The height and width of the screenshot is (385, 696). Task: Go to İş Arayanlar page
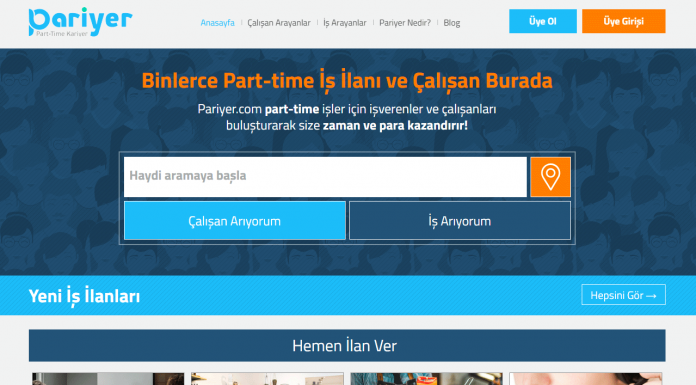[345, 23]
